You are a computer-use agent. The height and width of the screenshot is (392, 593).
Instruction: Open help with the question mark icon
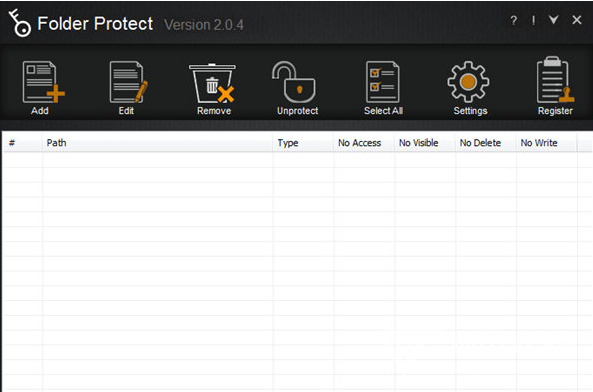513,20
